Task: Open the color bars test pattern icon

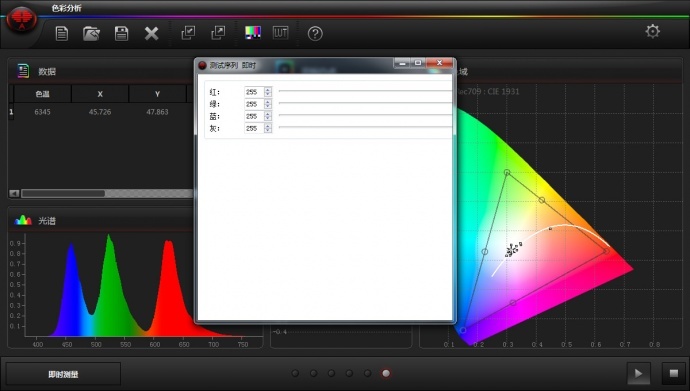Action: [253, 33]
